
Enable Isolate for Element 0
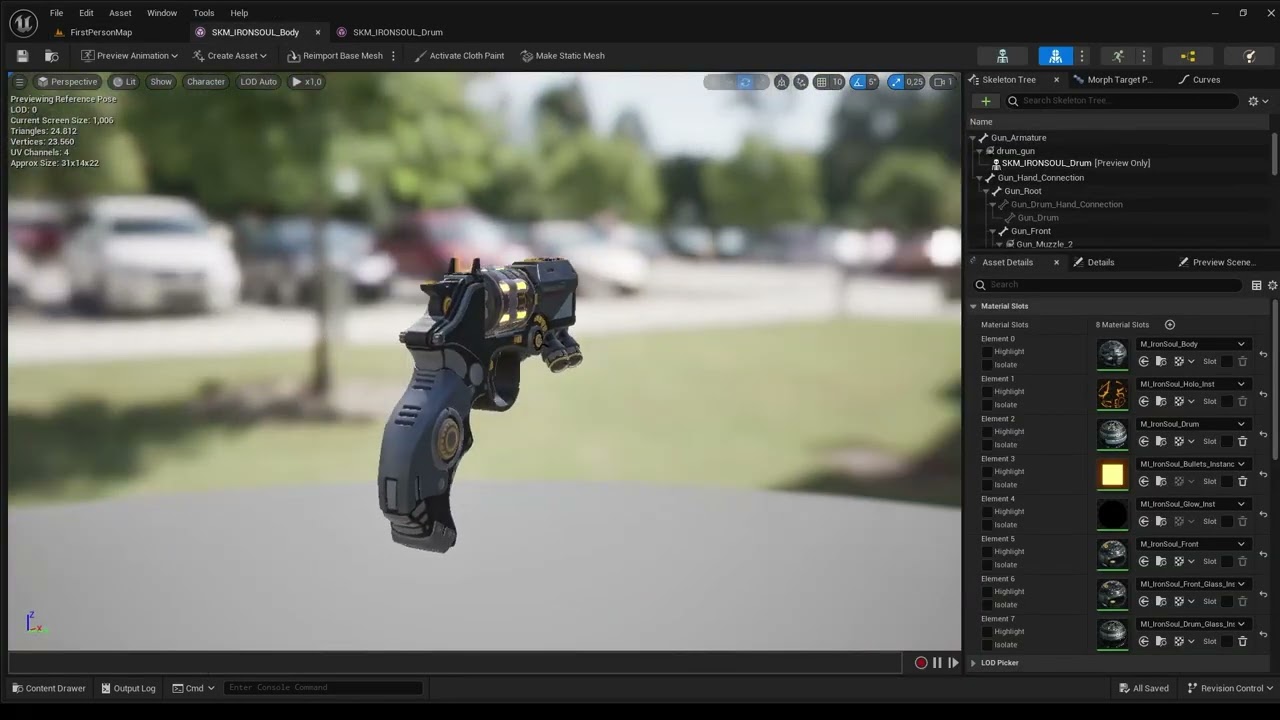click(987, 365)
